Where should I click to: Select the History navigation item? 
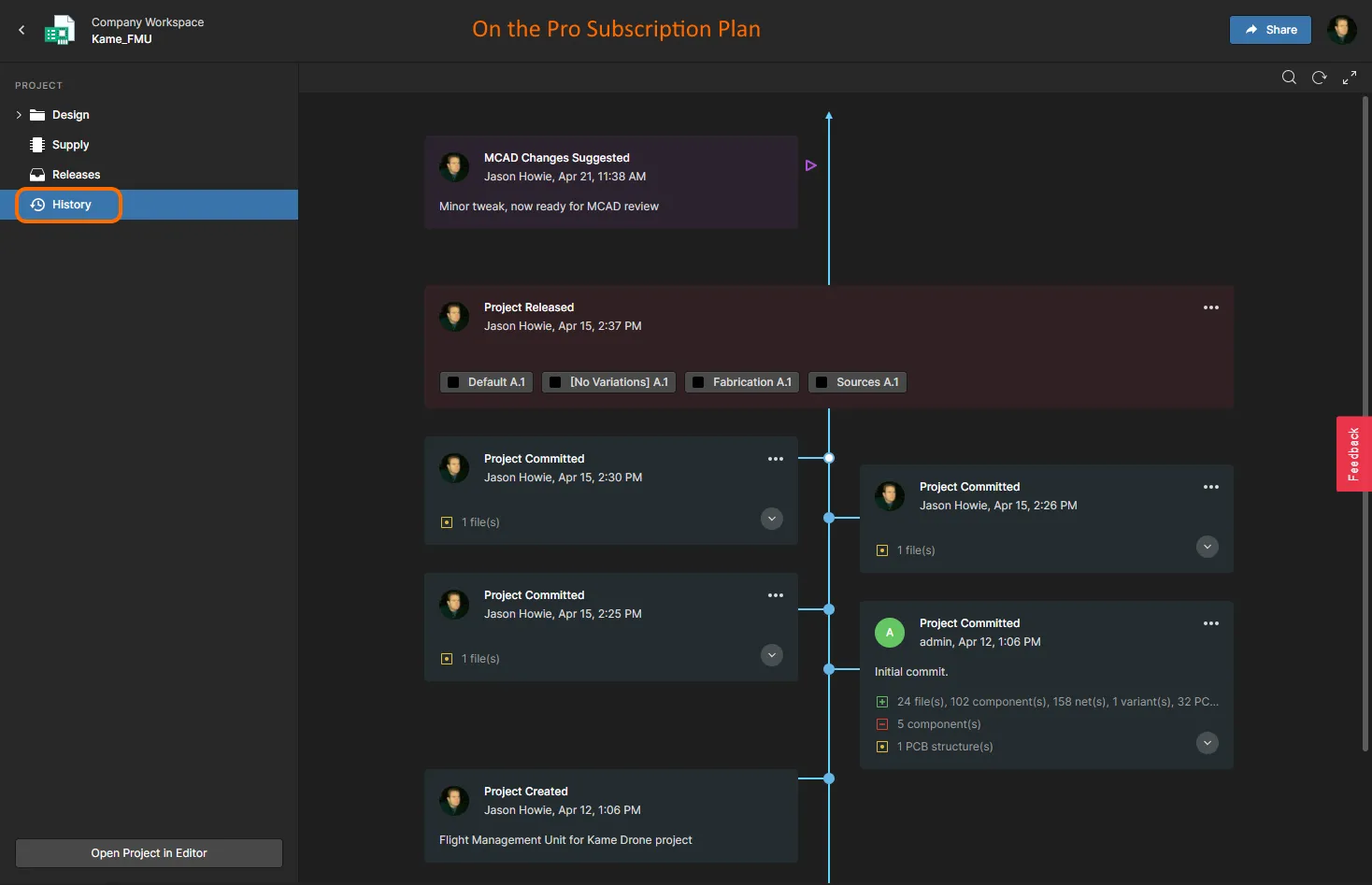(71, 205)
